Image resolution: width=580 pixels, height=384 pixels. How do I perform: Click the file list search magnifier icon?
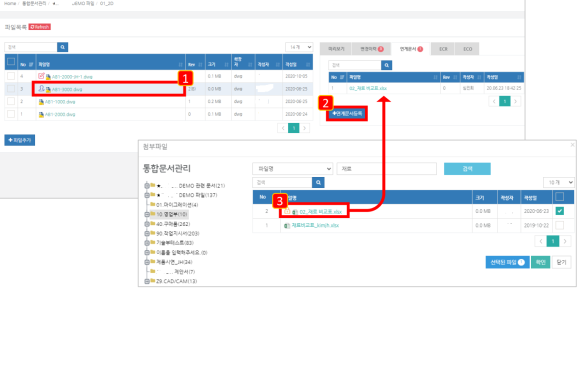tap(63, 47)
